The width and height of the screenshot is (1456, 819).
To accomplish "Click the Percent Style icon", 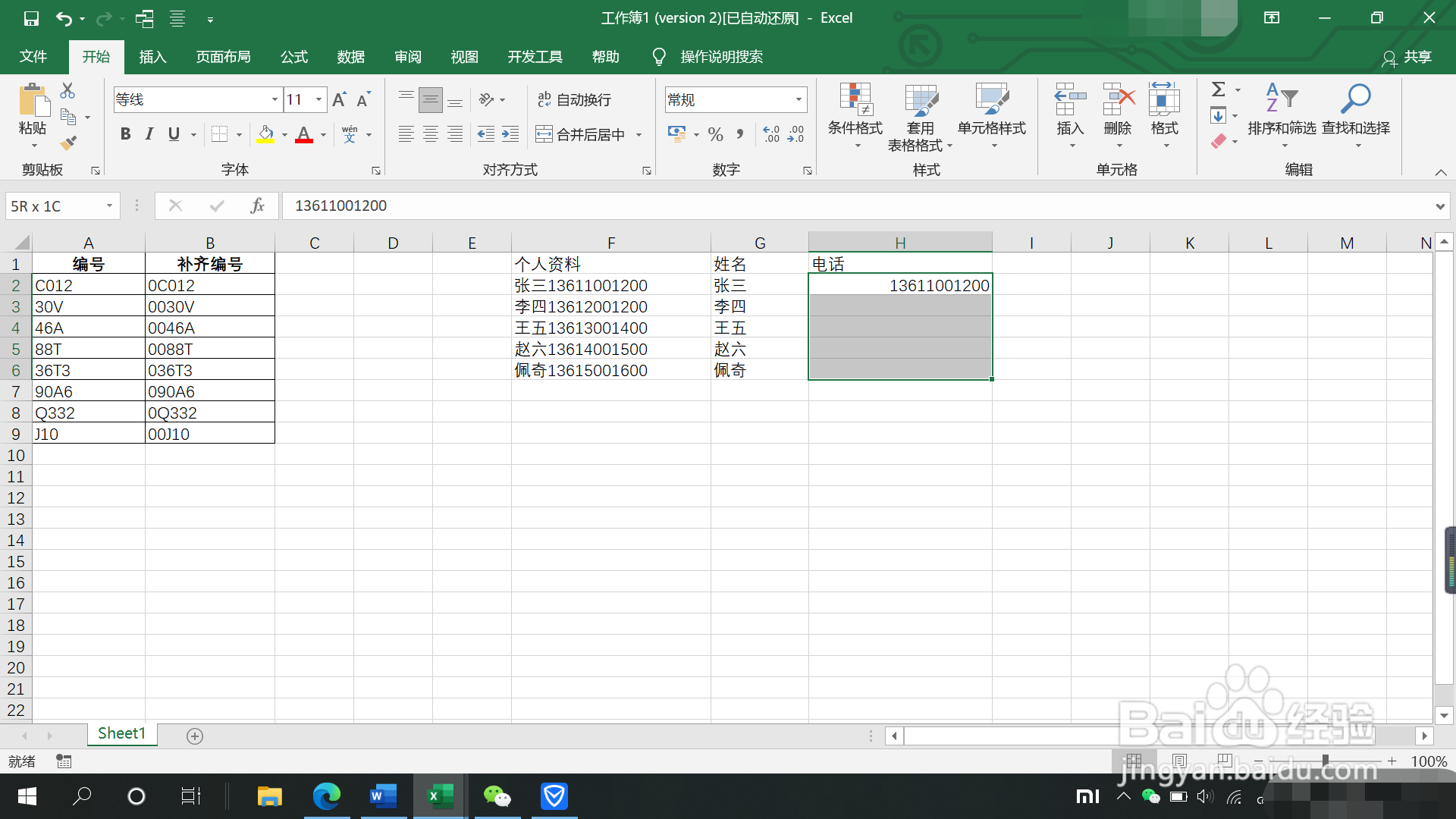I will click(715, 134).
